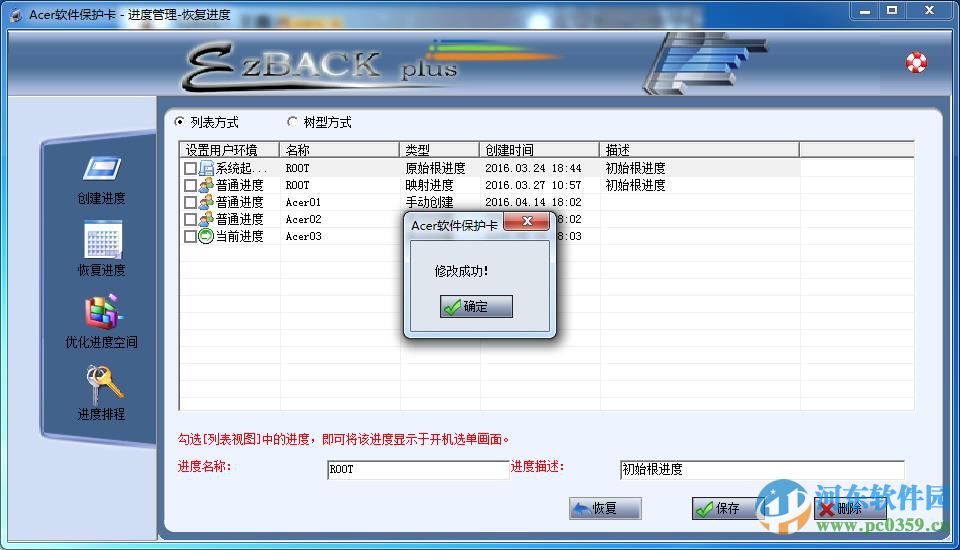Click the 当前进度 label
Screen dimensions: 960x550
pyautogui.click(x=239, y=236)
